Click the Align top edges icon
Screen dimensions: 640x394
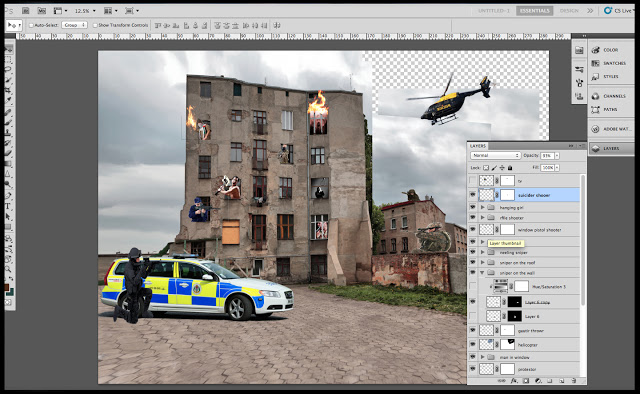click(x=158, y=25)
